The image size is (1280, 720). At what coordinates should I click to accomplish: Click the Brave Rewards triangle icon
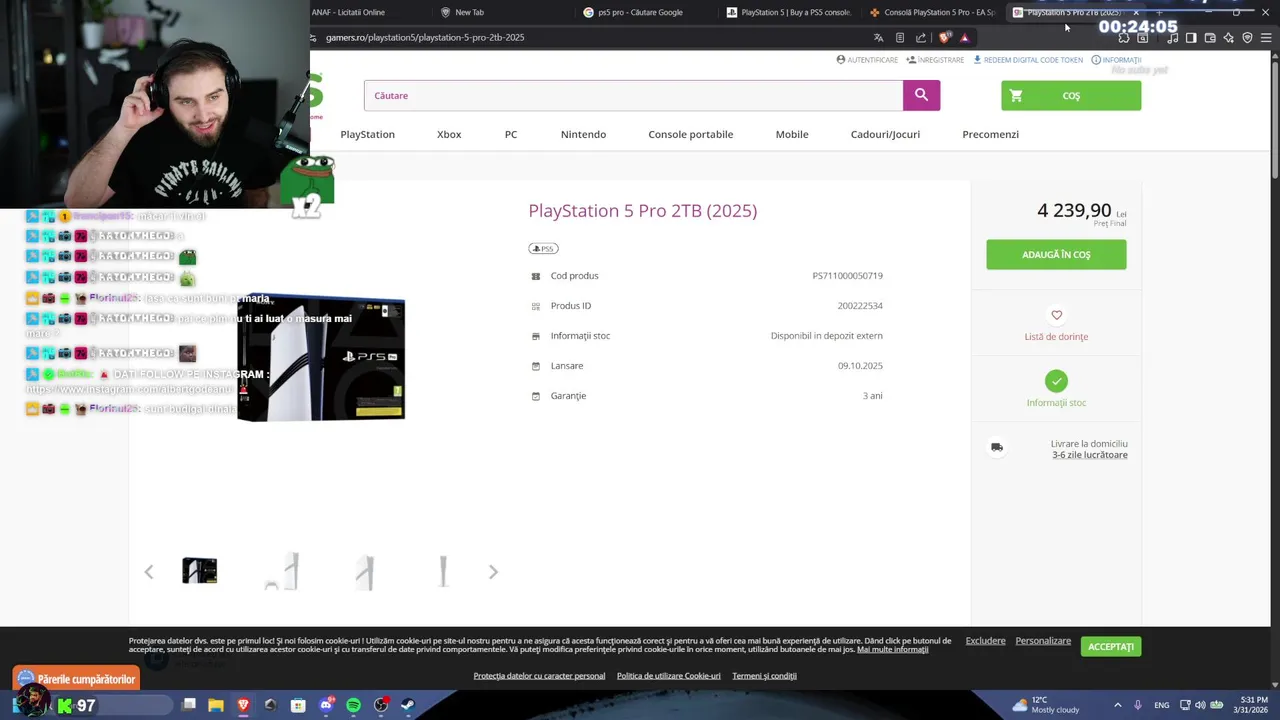click(x=965, y=38)
